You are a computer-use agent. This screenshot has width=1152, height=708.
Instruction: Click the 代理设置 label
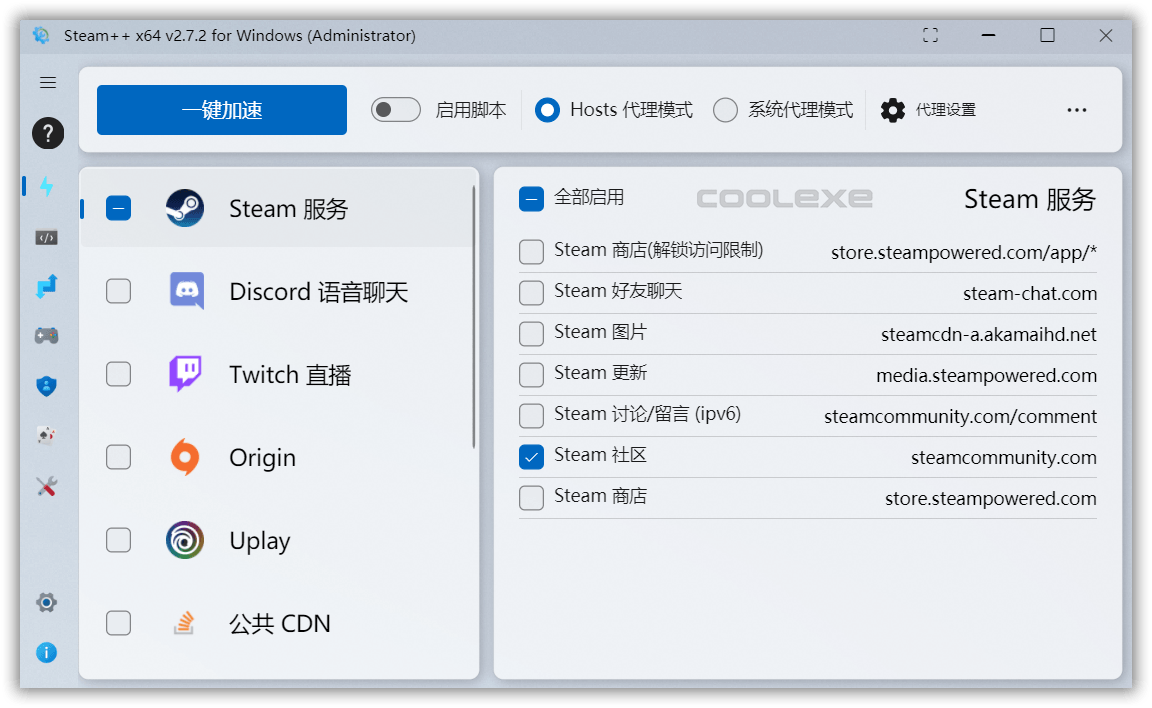coord(946,110)
